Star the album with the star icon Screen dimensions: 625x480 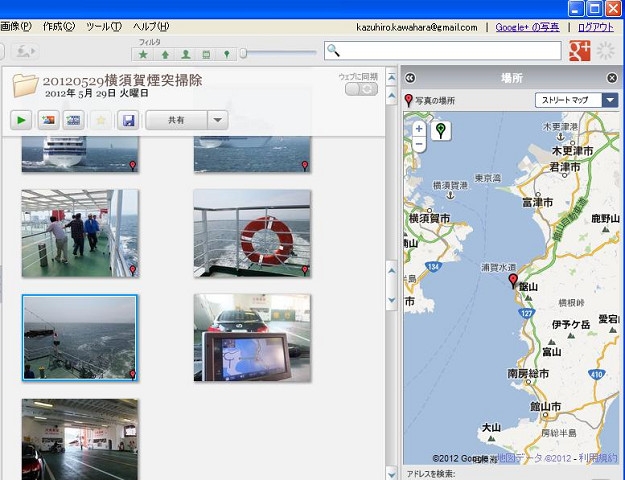click(100, 120)
